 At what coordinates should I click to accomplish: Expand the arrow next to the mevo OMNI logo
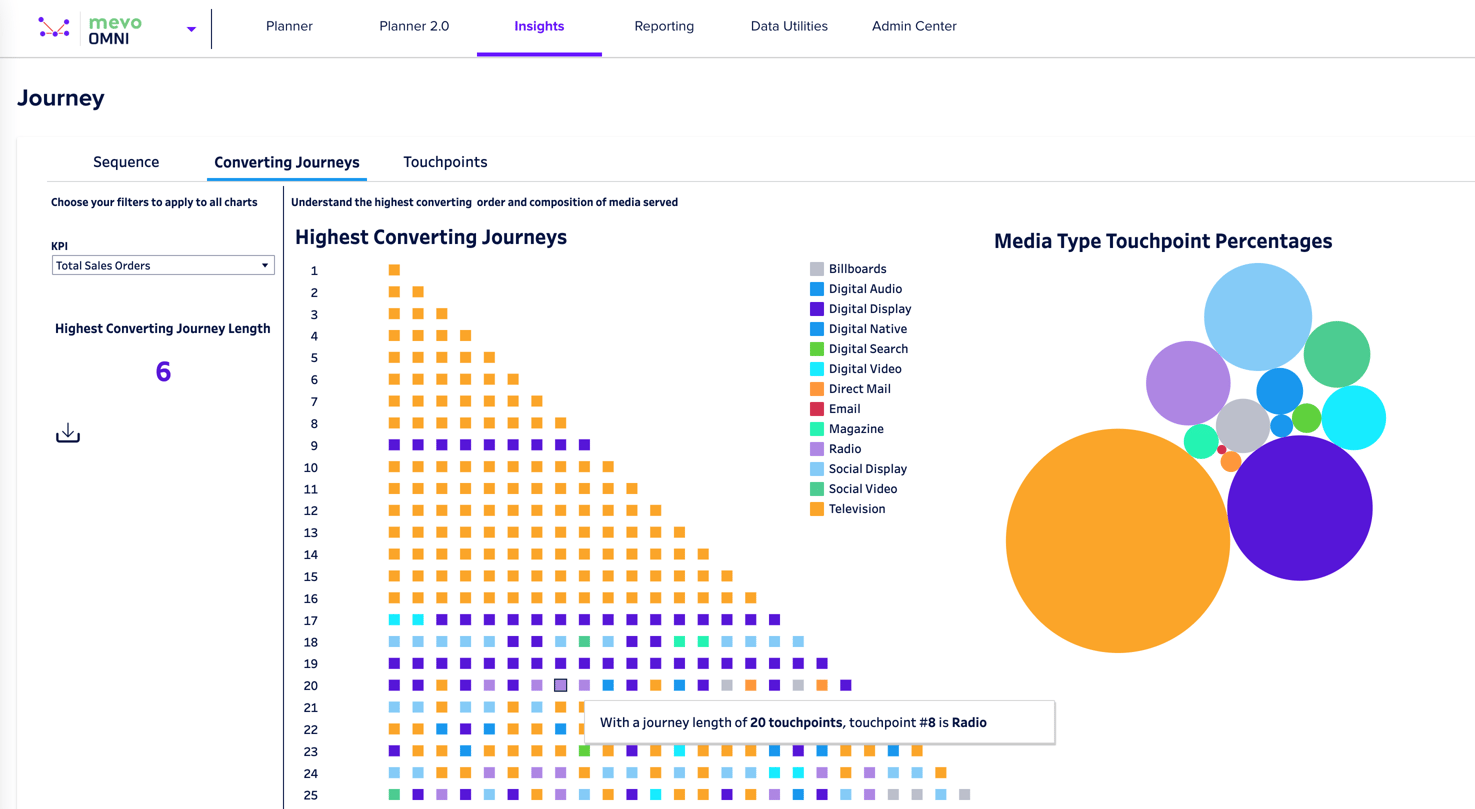189,28
